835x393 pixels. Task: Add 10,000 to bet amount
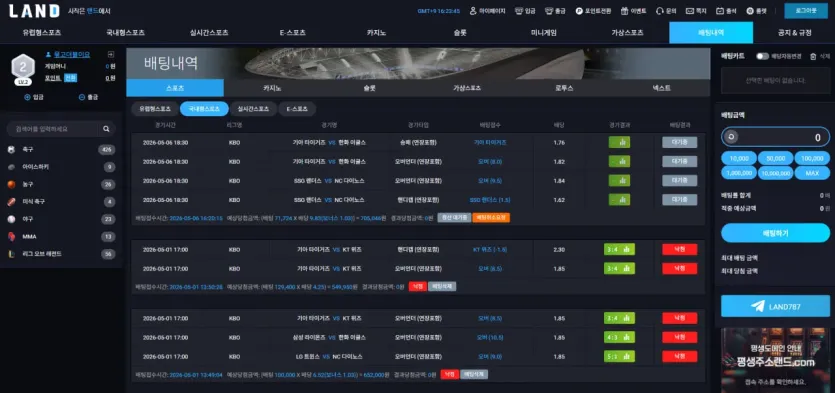coord(739,158)
